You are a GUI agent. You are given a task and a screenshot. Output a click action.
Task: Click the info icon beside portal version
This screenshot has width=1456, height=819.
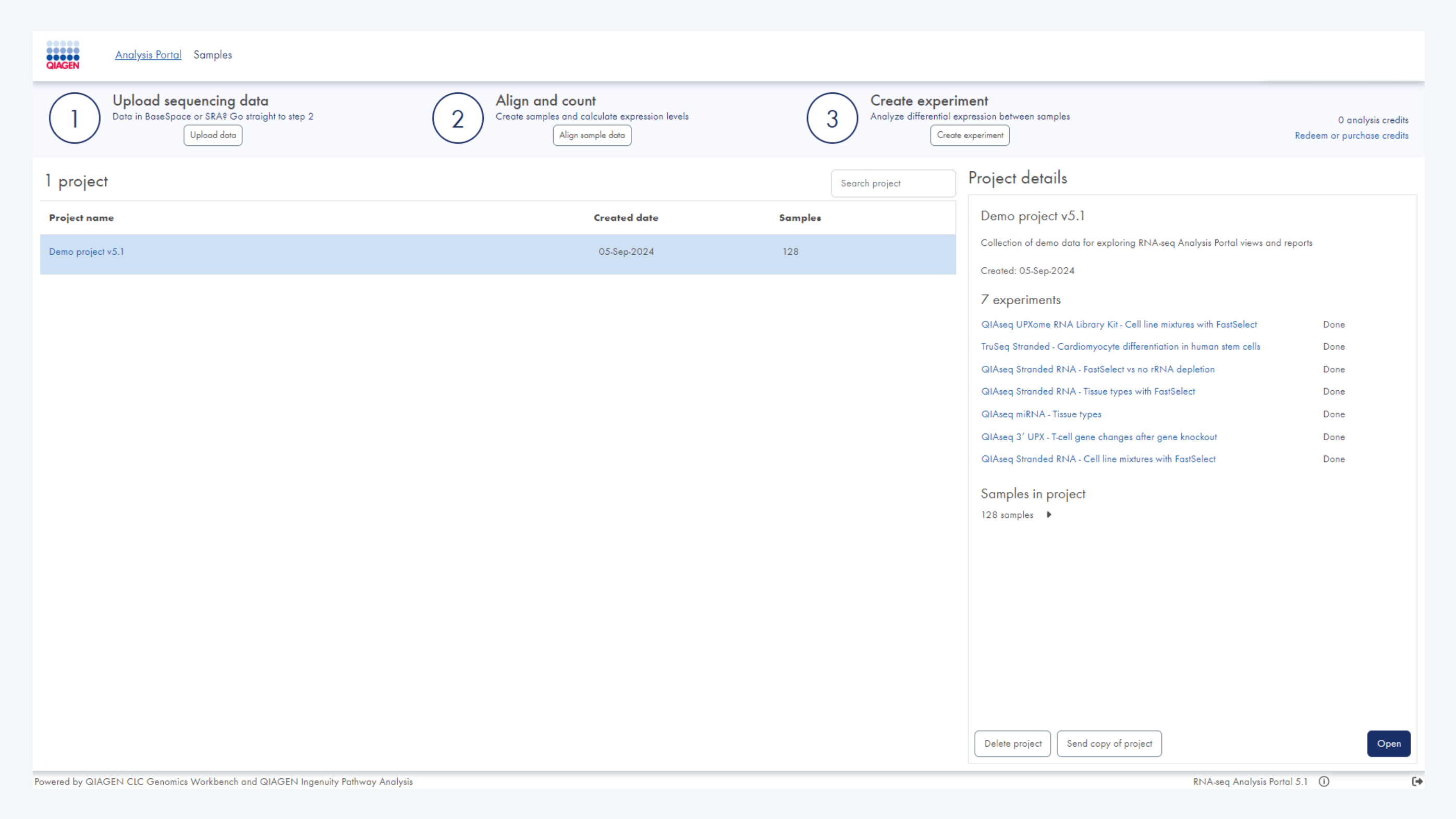pyautogui.click(x=1324, y=781)
